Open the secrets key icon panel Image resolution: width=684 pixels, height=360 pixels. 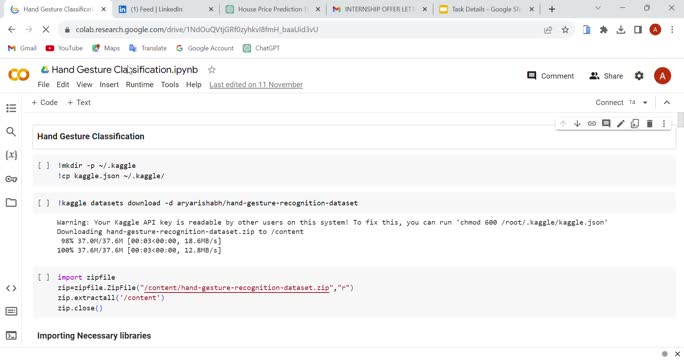click(x=11, y=179)
